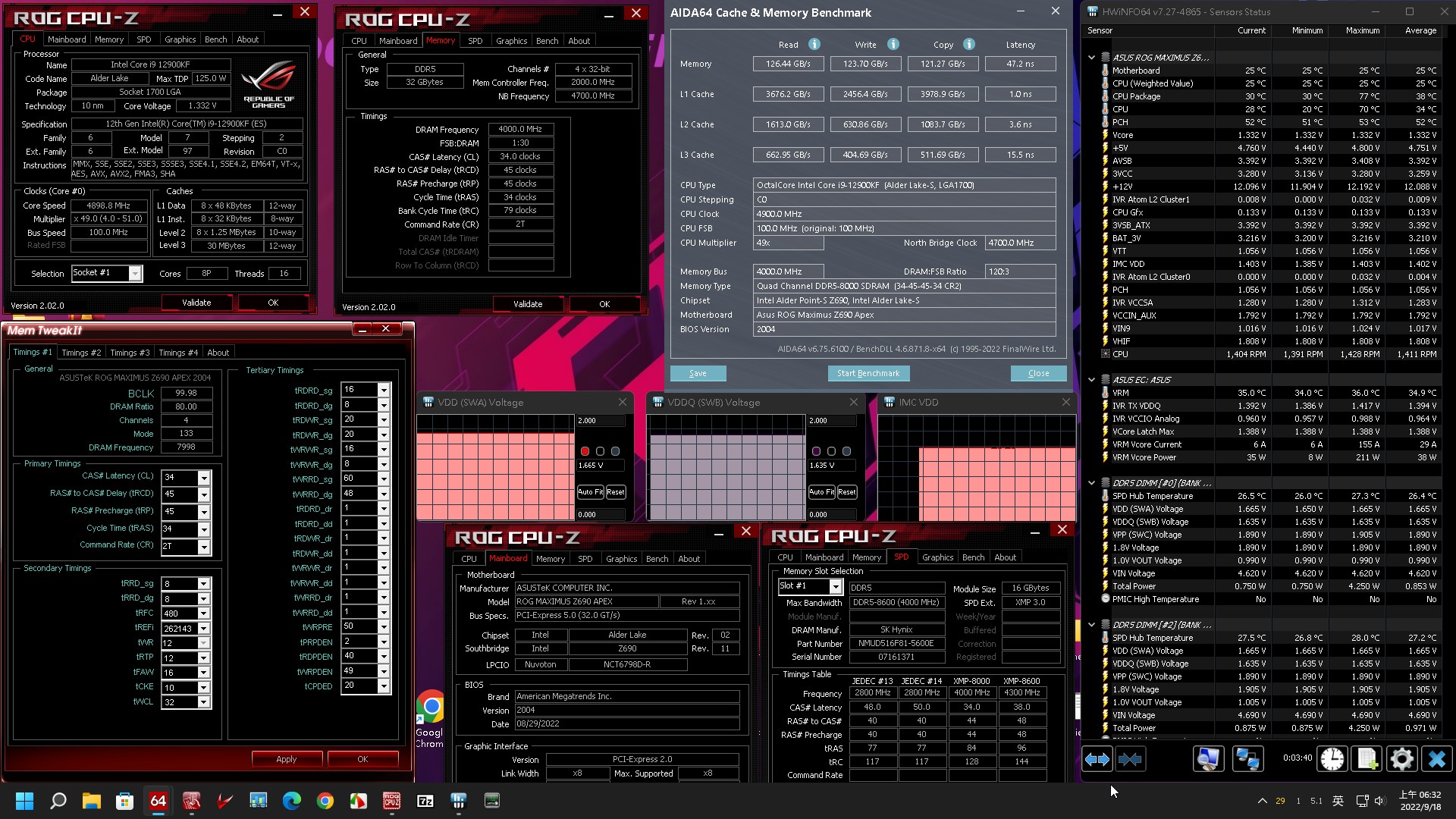Click AIDA64 Write info icon
This screenshot has height=819, width=1456.
(893, 44)
